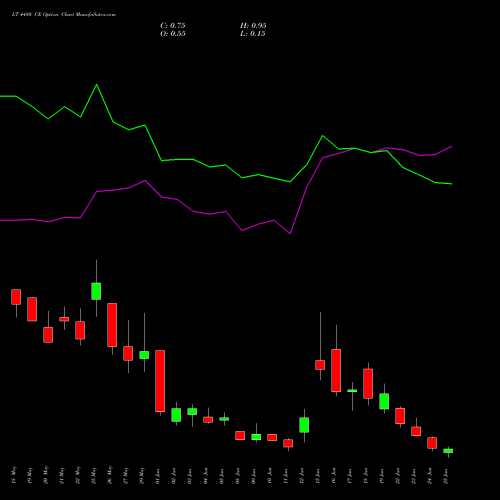
Task: Click the '11 Jun' date axis label
Action: click(286, 476)
